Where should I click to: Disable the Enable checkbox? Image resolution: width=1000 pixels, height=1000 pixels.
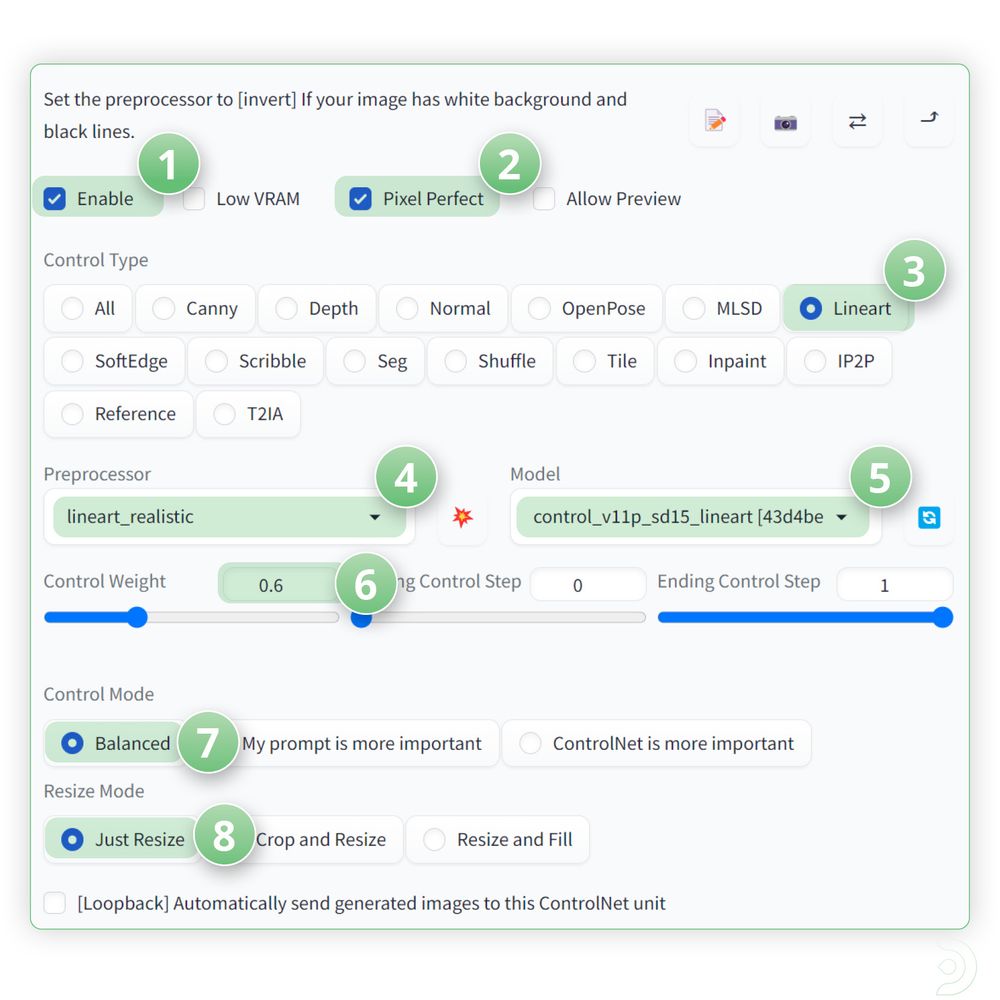click(x=54, y=198)
